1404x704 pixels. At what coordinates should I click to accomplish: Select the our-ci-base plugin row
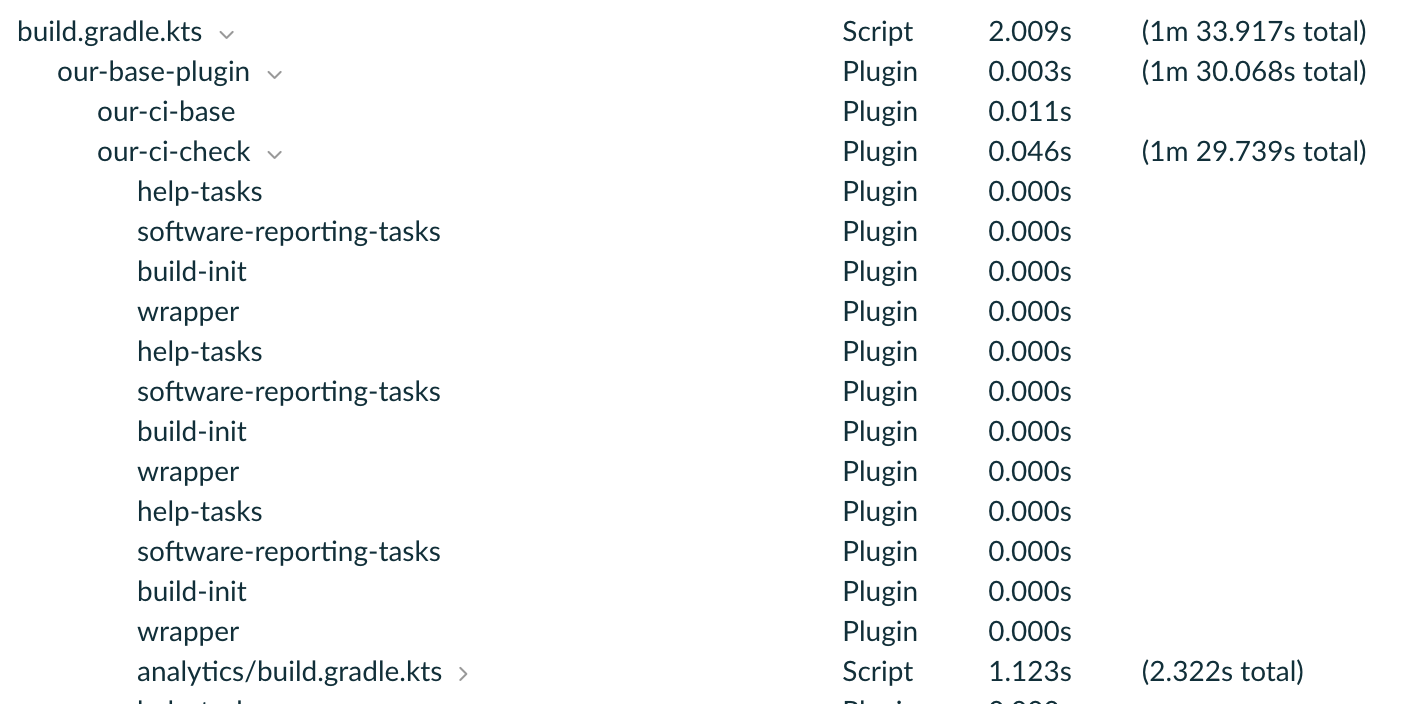[x=166, y=112]
